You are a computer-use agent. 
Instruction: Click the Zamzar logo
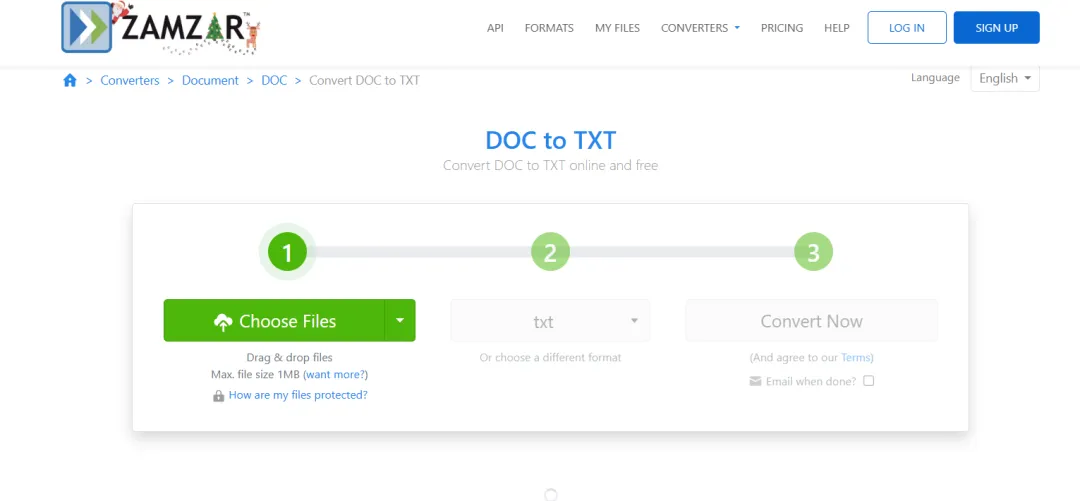(161, 28)
